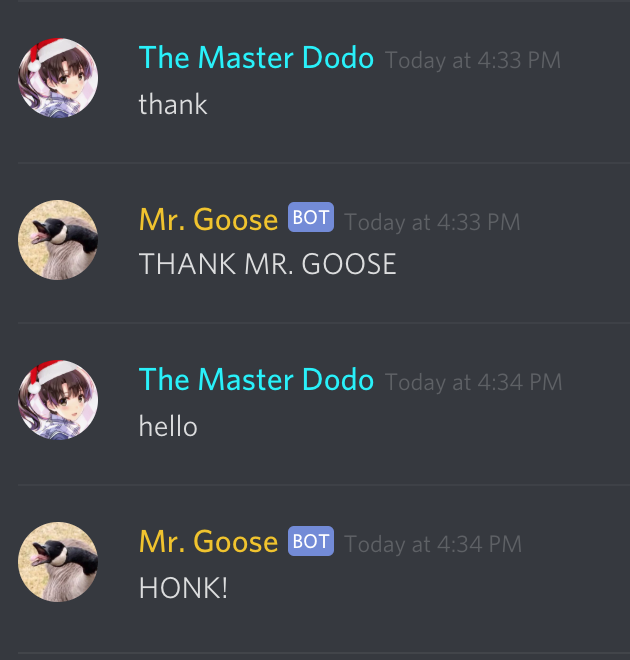Open The Master Dodo's avatar beside "hello"
Screen dimensions: 630x660
[58, 400]
